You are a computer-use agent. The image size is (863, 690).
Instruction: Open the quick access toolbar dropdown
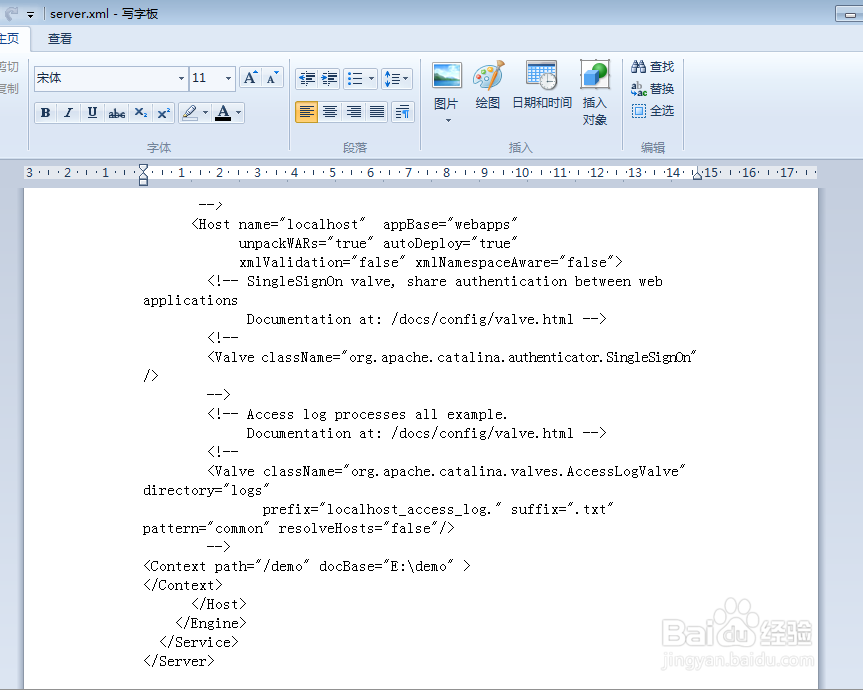[30, 15]
